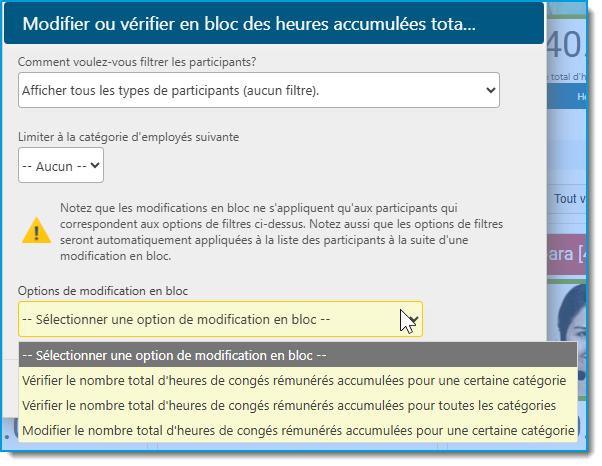Click the chevron beside '-- Aucun --'
602x466 pixels.
[94, 165]
